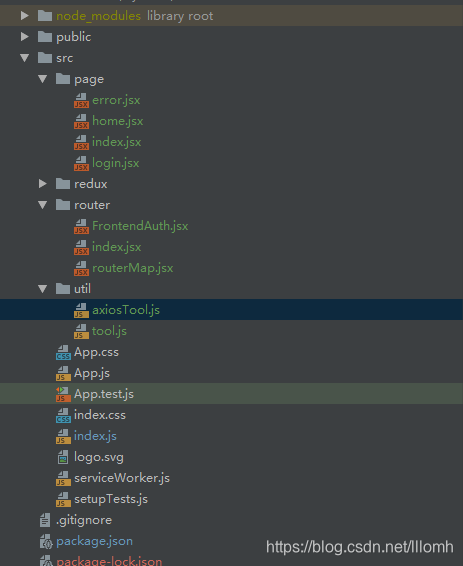The width and height of the screenshot is (463, 566).
Task: Select the redux folder name
Action: pyautogui.click(x=91, y=184)
